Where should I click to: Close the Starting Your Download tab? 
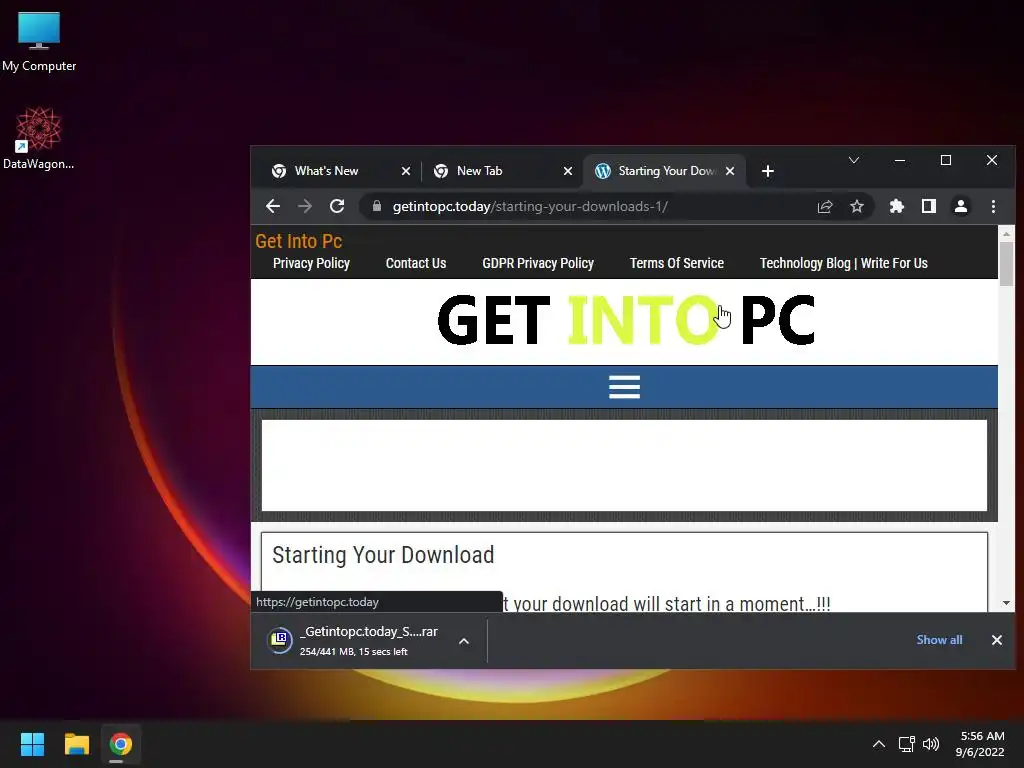tap(730, 171)
